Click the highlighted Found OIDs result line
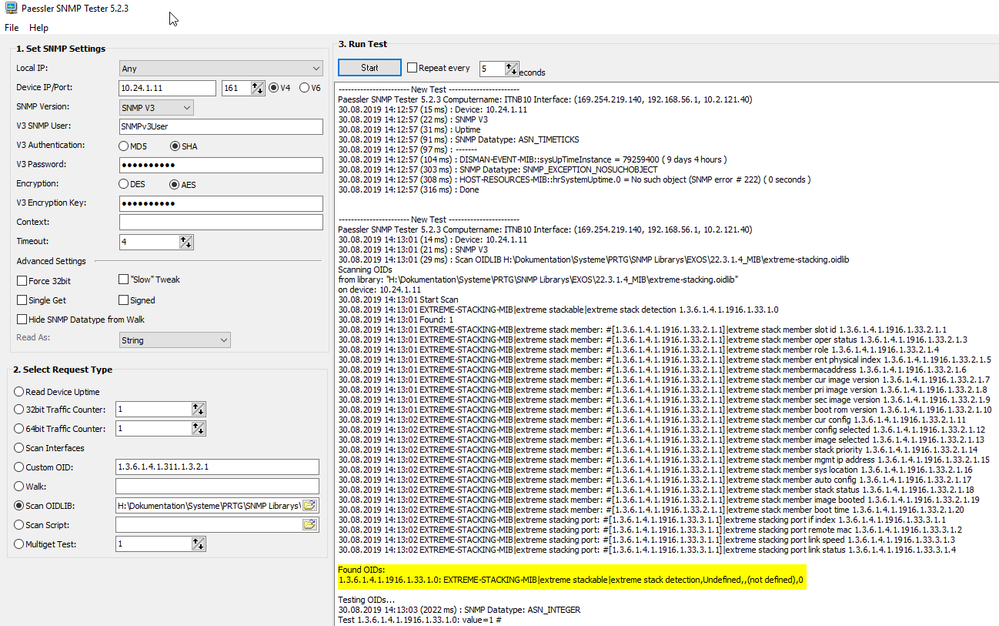This screenshot has height=626, width=999. (x=571, y=580)
